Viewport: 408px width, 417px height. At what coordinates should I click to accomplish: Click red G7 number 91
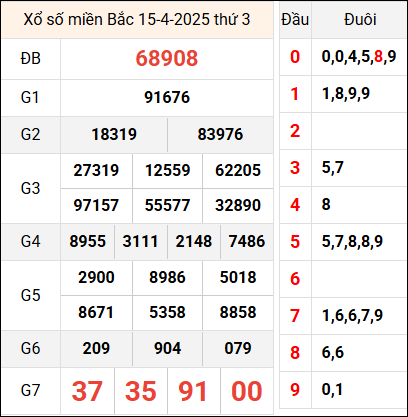click(x=193, y=391)
